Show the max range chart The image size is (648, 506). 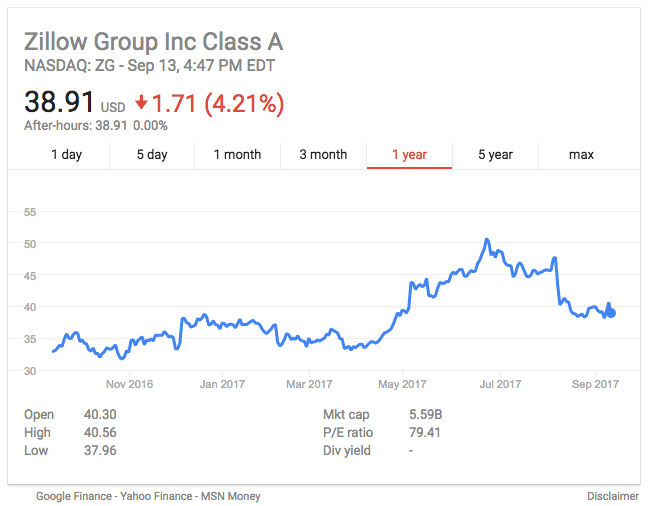pyautogui.click(x=581, y=154)
